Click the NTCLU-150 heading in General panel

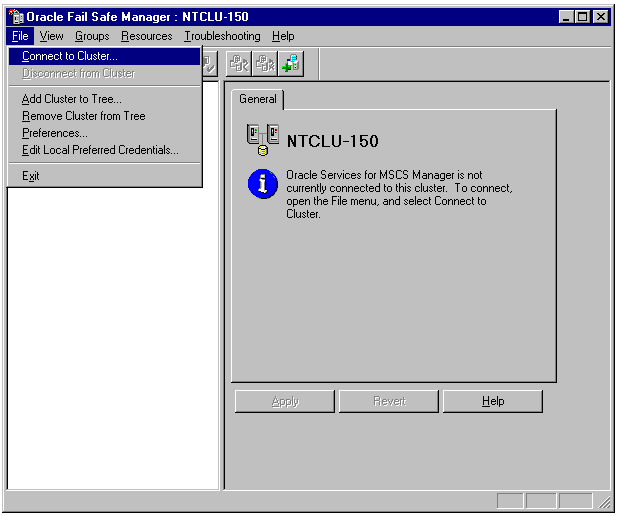(x=333, y=141)
